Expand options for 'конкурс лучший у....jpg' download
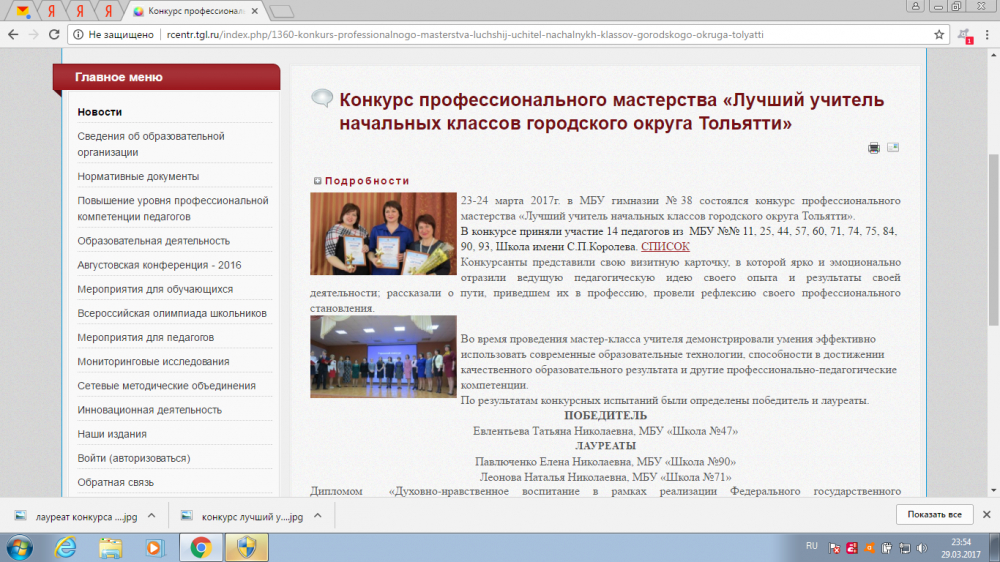The image size is (1000, 562). click(318, 515)
